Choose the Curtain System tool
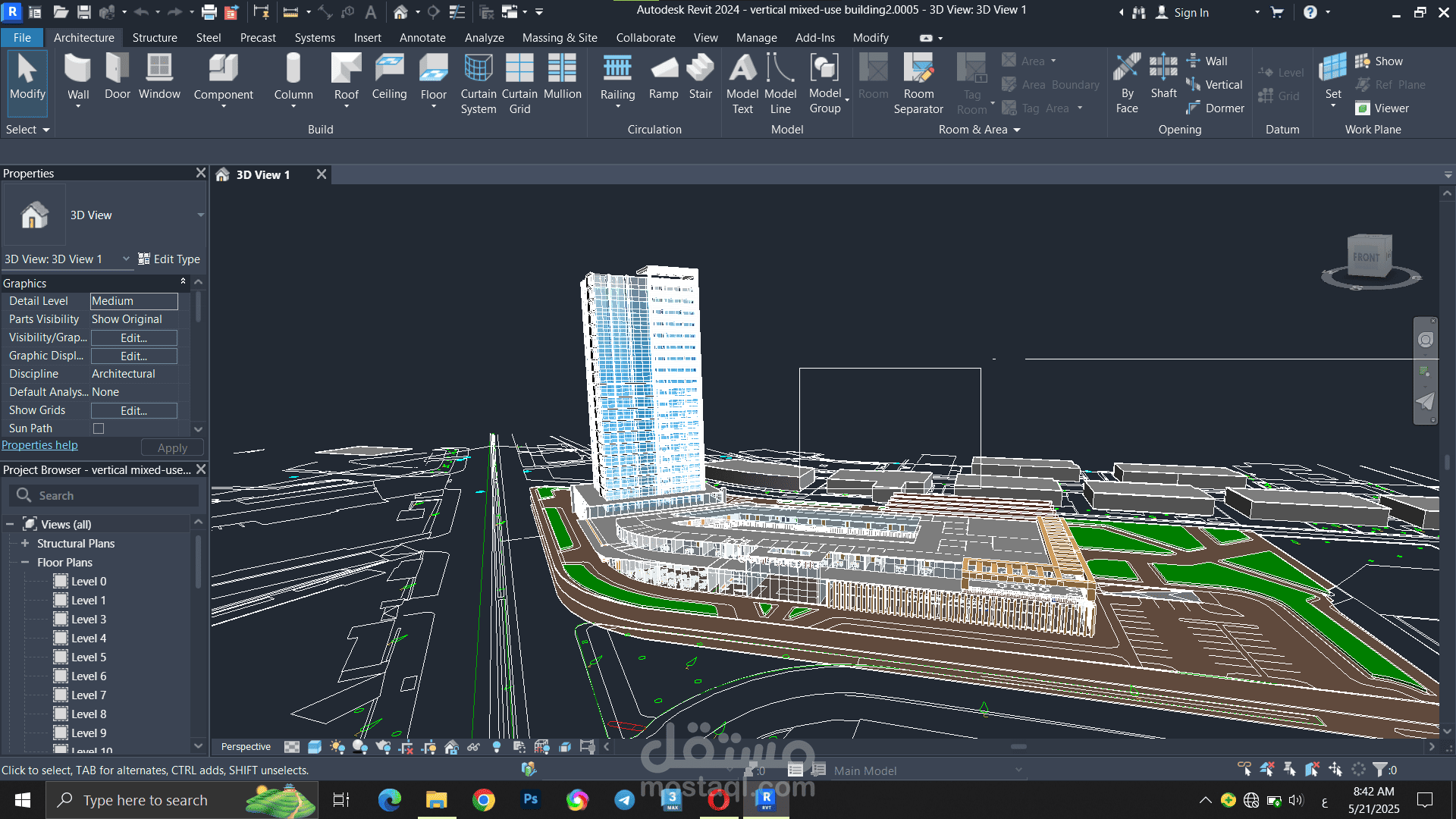Viewport: 1456px width, 819px height. pos(479,84)
